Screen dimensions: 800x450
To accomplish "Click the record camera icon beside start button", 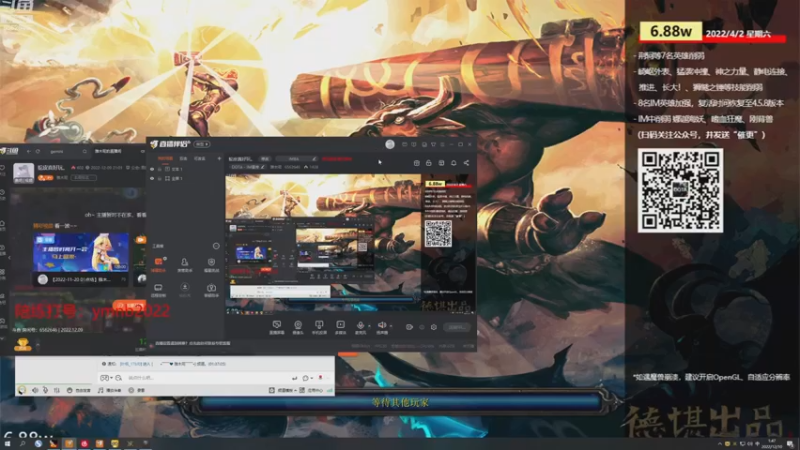I will [x=409, y=327].
